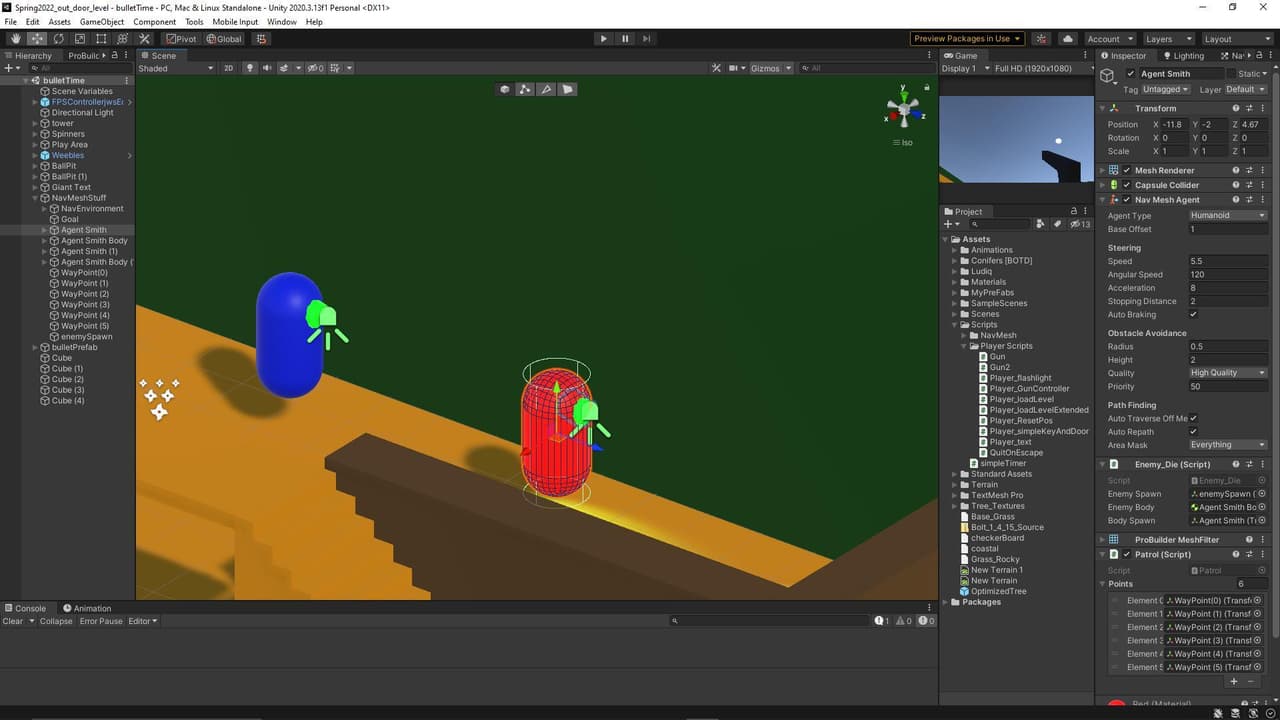
Task: Select the Scale tool in toolbar
Action: (x=80, y=39)
